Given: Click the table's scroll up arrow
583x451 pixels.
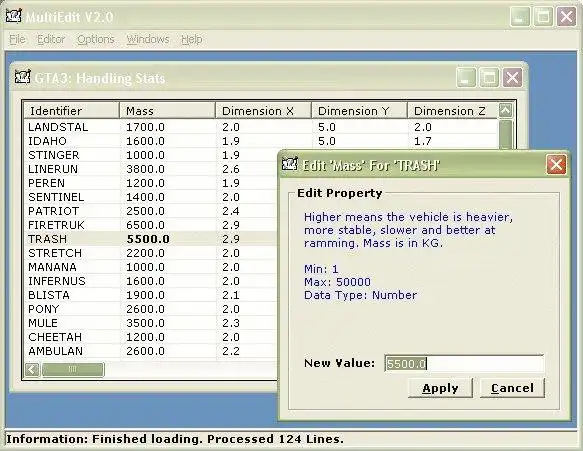Looking at the screenshot, I should coord(505,110).
